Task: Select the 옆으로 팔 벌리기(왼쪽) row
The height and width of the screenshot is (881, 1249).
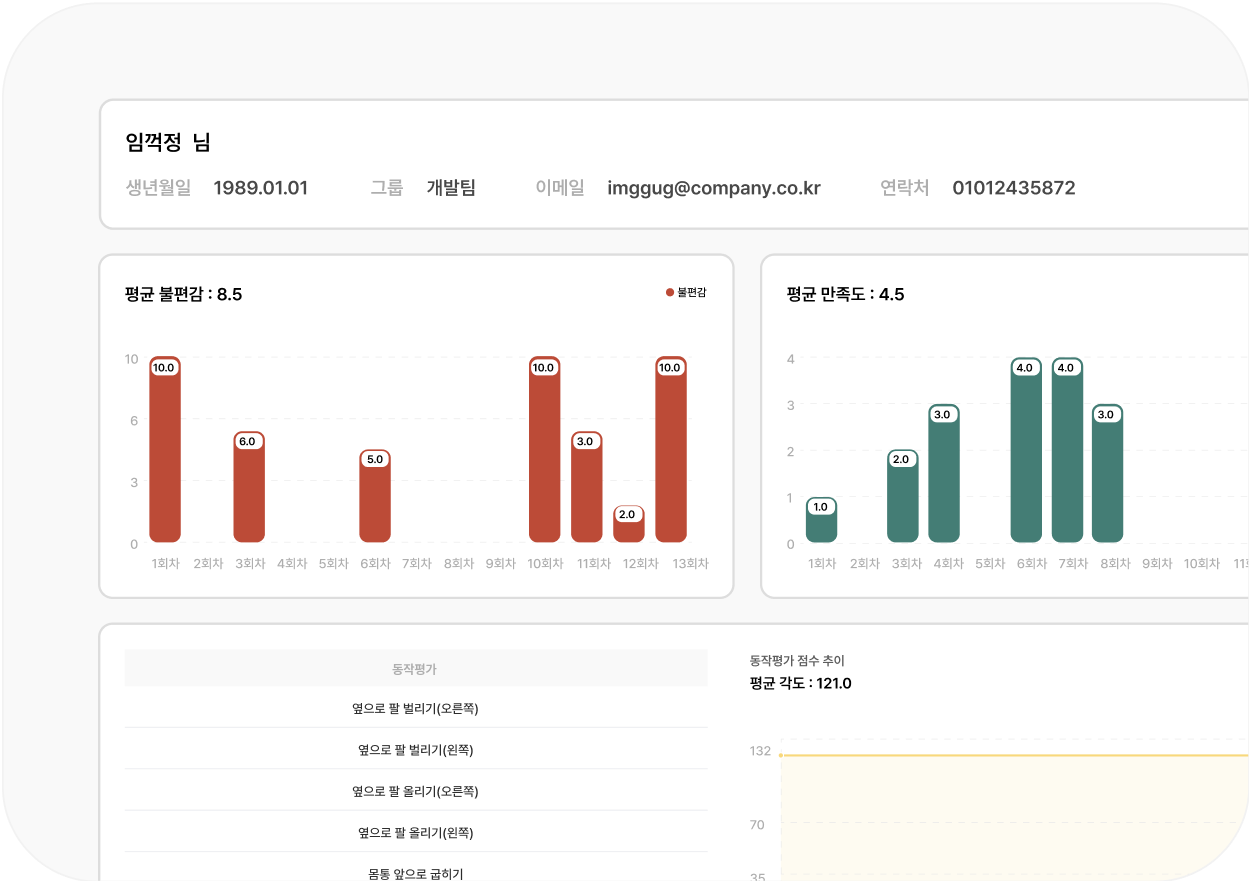Action: click(x=414, y=749)
